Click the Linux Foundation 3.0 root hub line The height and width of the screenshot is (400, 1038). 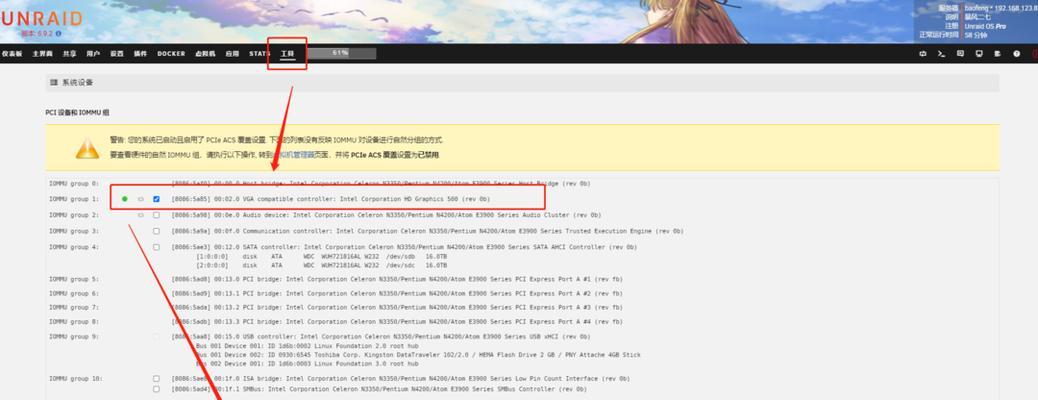[307, 364]
